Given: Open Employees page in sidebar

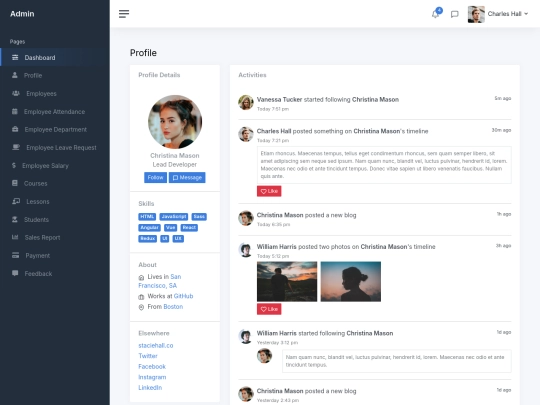Looking at the screenshot, I should [x=55, y=93].
